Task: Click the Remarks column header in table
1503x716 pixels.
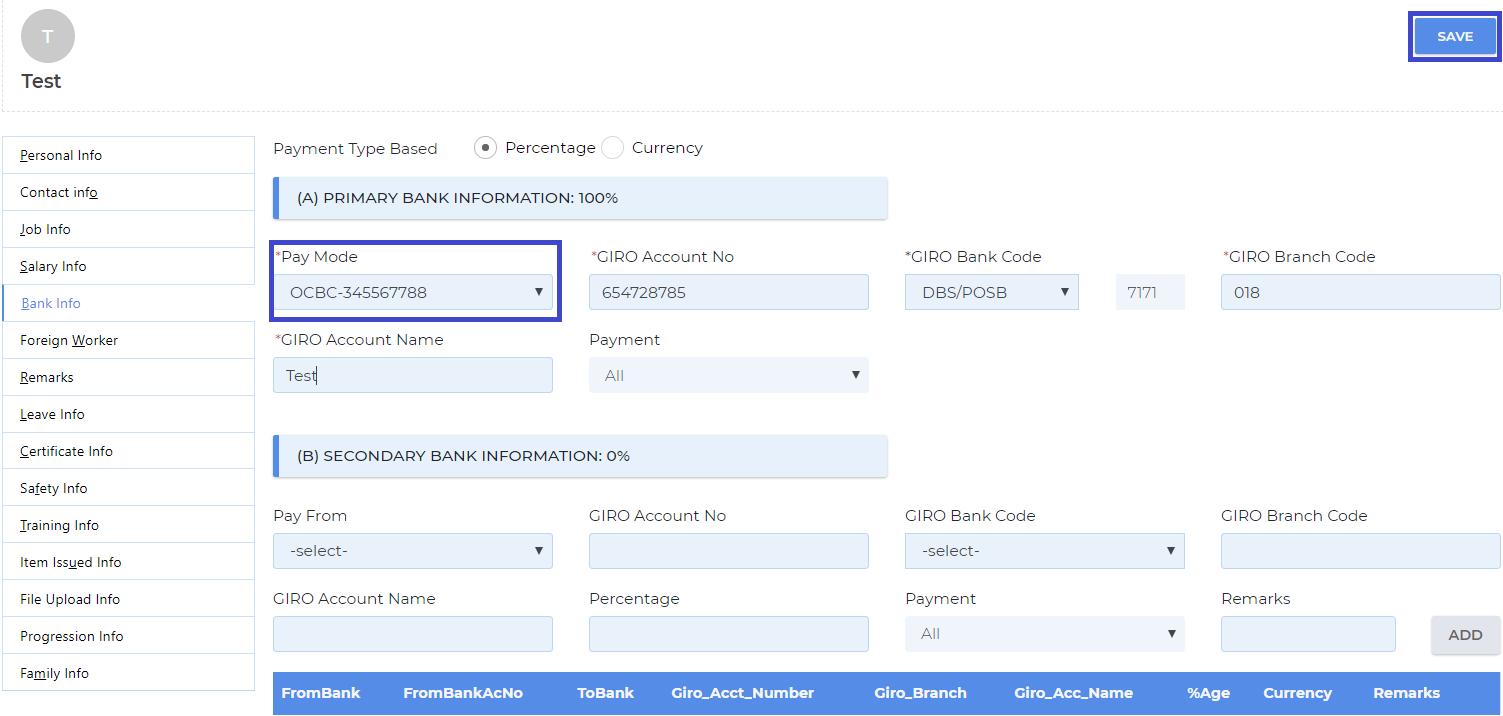Action: tap(1407, 693)
